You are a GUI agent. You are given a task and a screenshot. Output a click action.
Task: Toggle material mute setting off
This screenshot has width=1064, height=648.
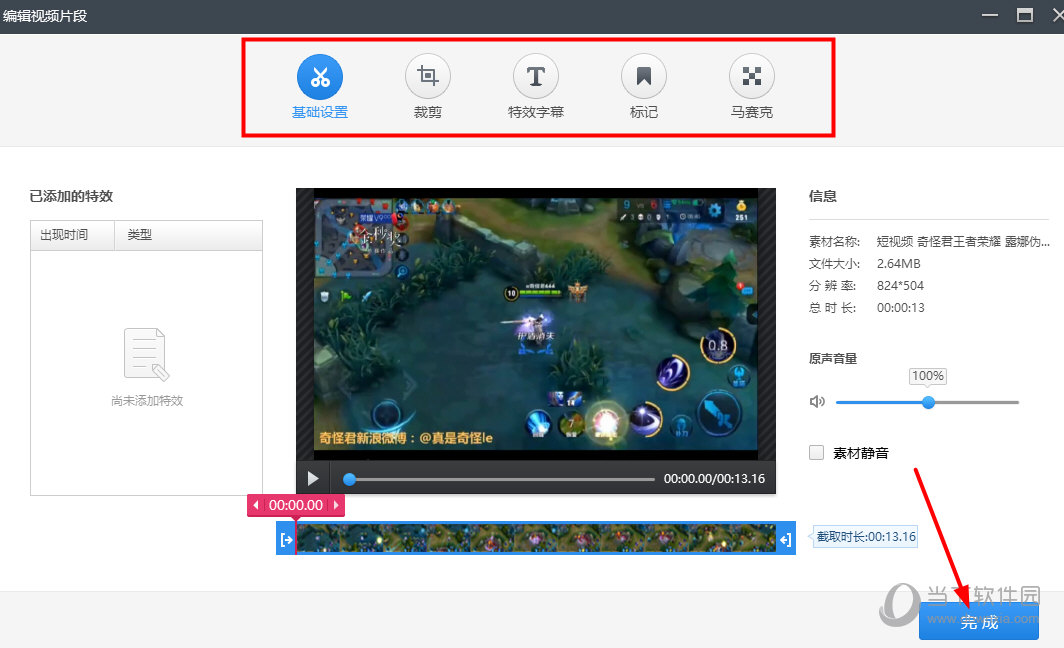816,452
